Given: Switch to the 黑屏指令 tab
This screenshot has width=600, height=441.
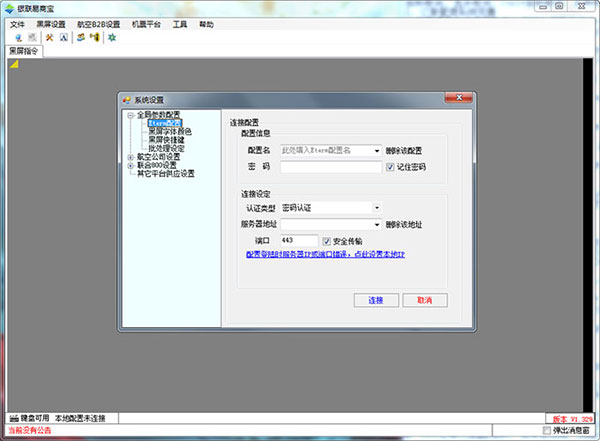Looking at the screenshot, I should click(24, 51).
